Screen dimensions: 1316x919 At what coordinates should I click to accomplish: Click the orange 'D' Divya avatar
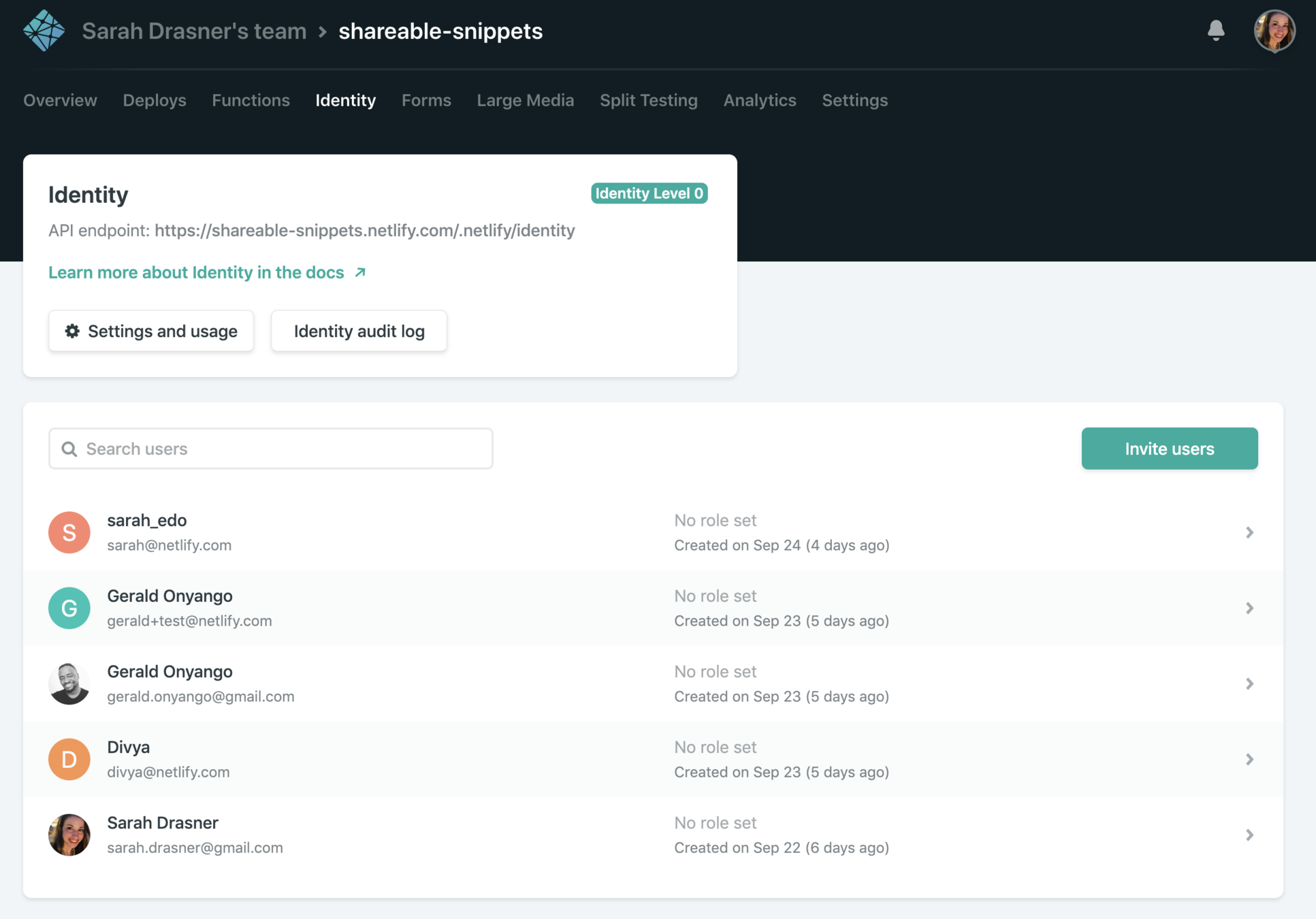[69, 759]
